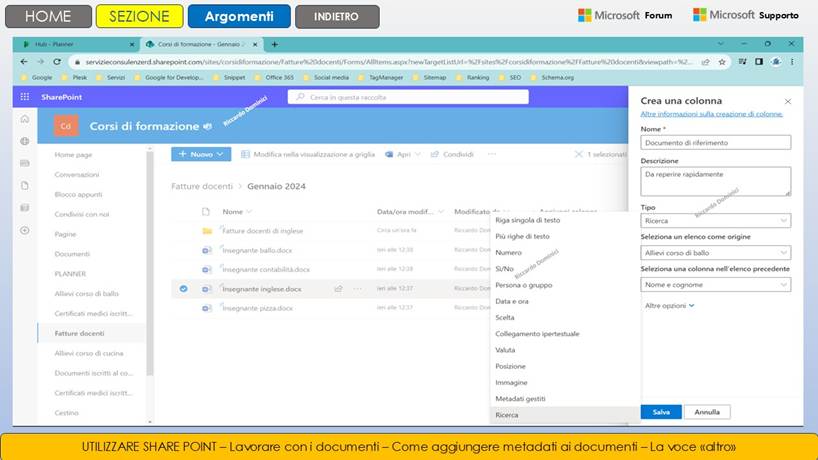818x460 pixels.
Task: Open Allievi corso di cucina in left navigation
Action: pos(89,353)
